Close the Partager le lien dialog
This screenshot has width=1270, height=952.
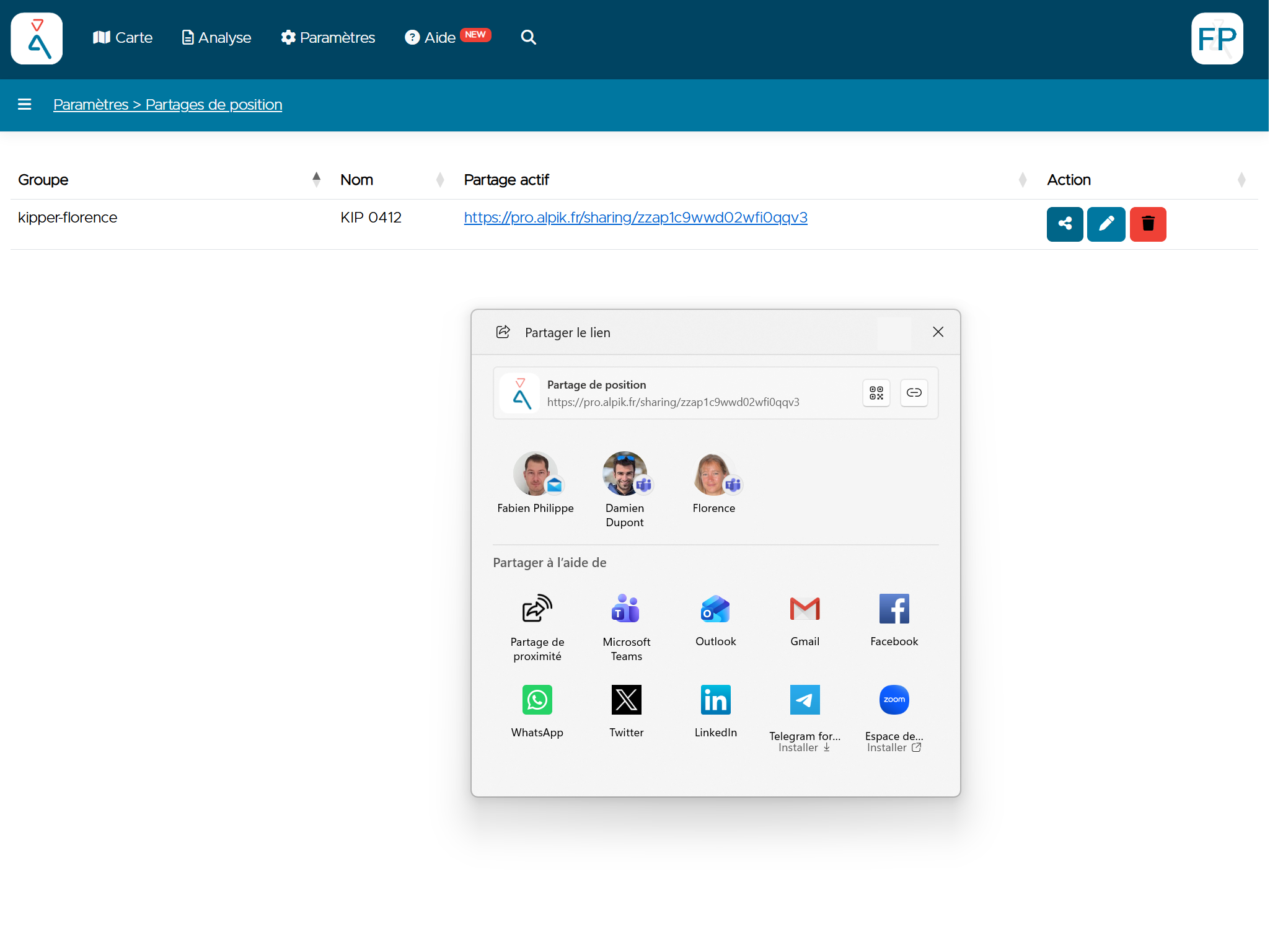[x=938, y=332]
